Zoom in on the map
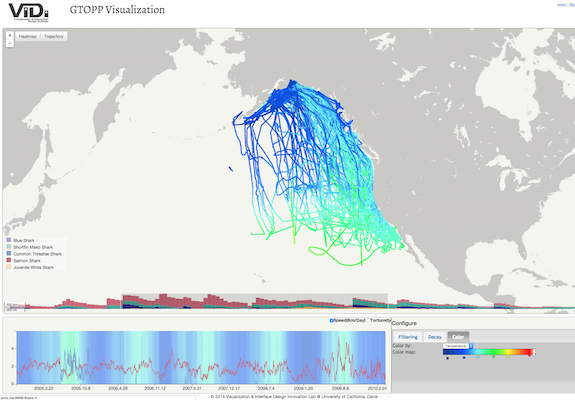Viewport: 575px width, 400px height. 10,36
